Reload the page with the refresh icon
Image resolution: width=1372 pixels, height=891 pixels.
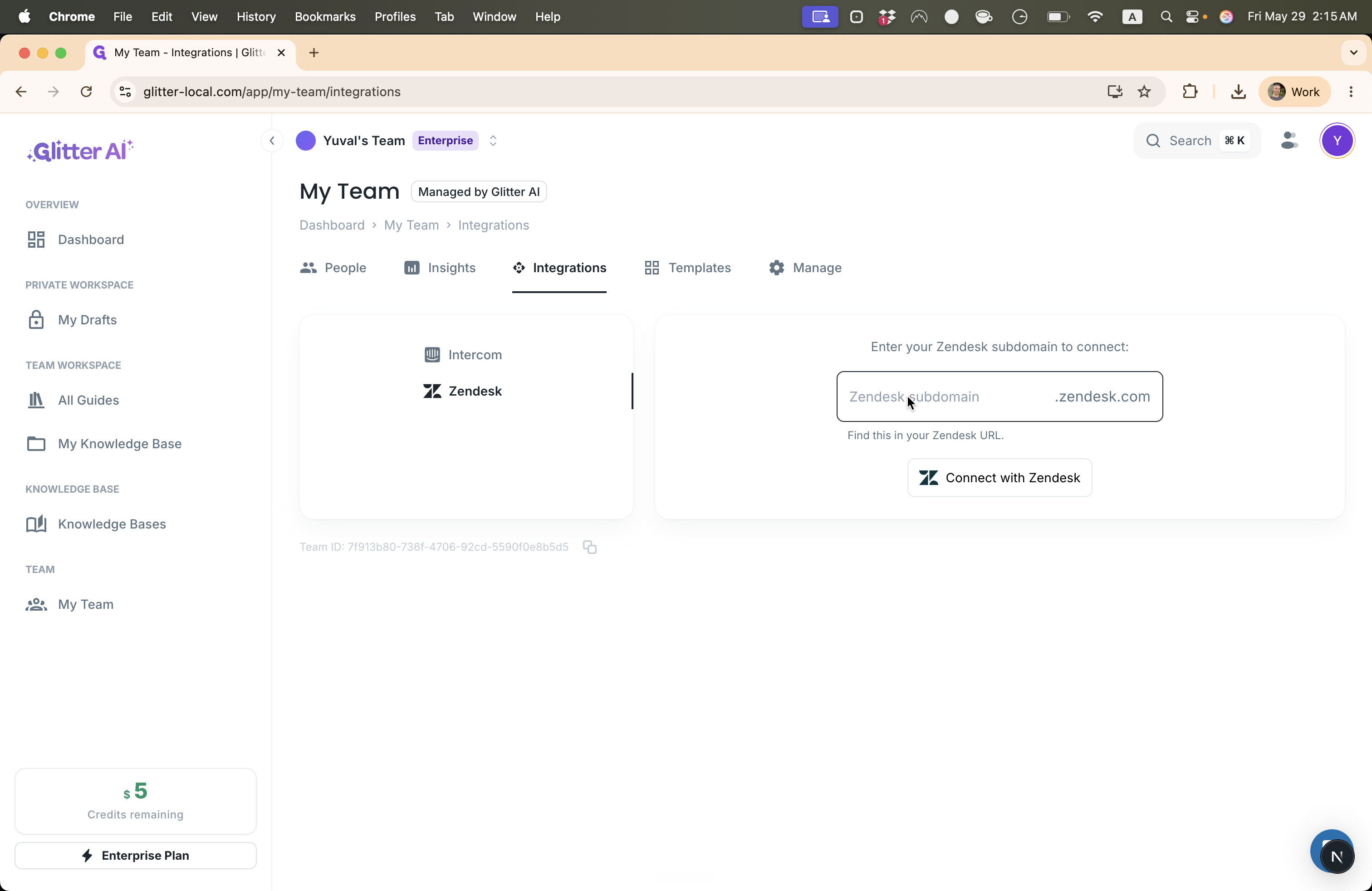click(87, 92)
